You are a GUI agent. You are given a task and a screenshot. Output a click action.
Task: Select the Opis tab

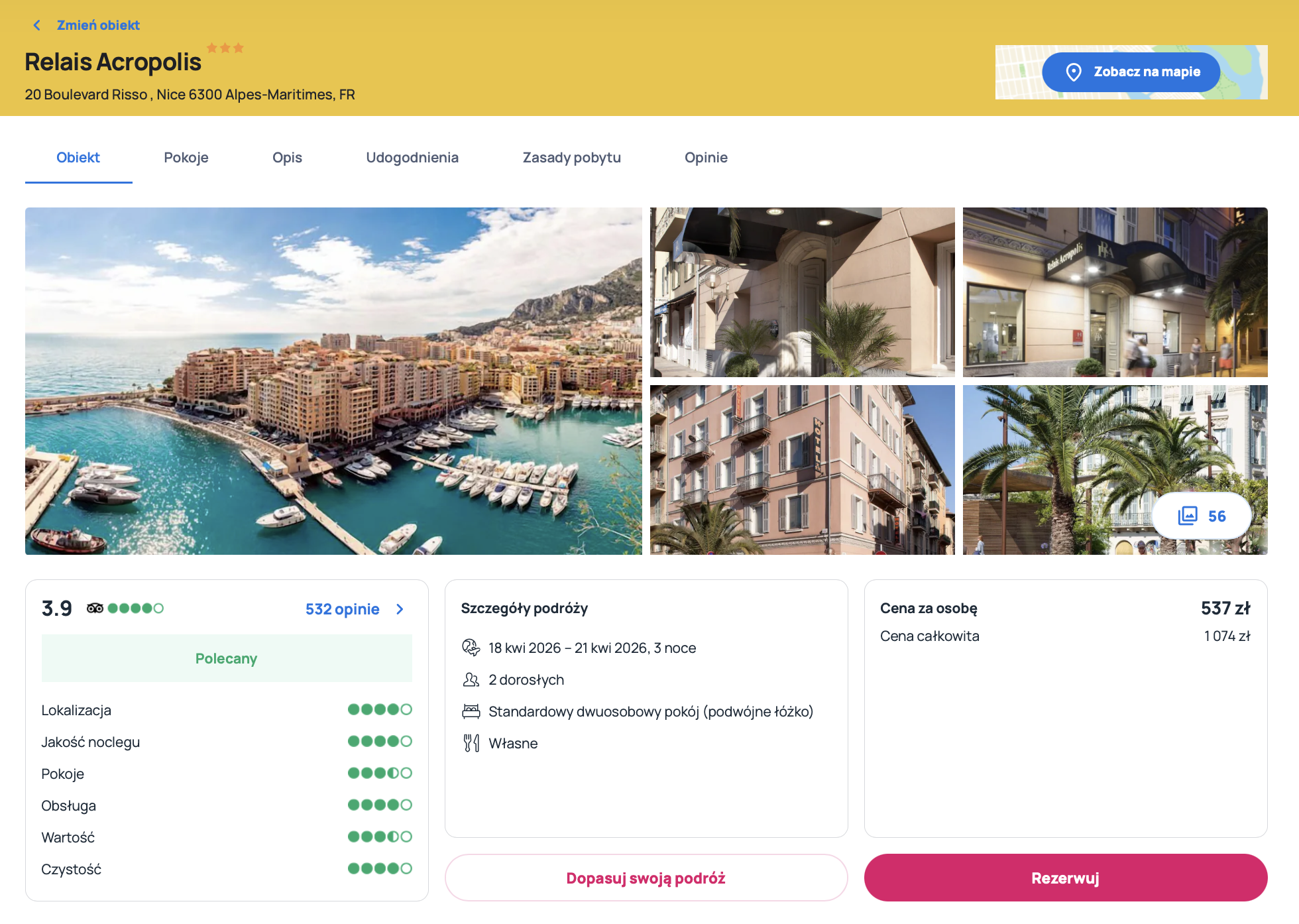coord(287,158)
